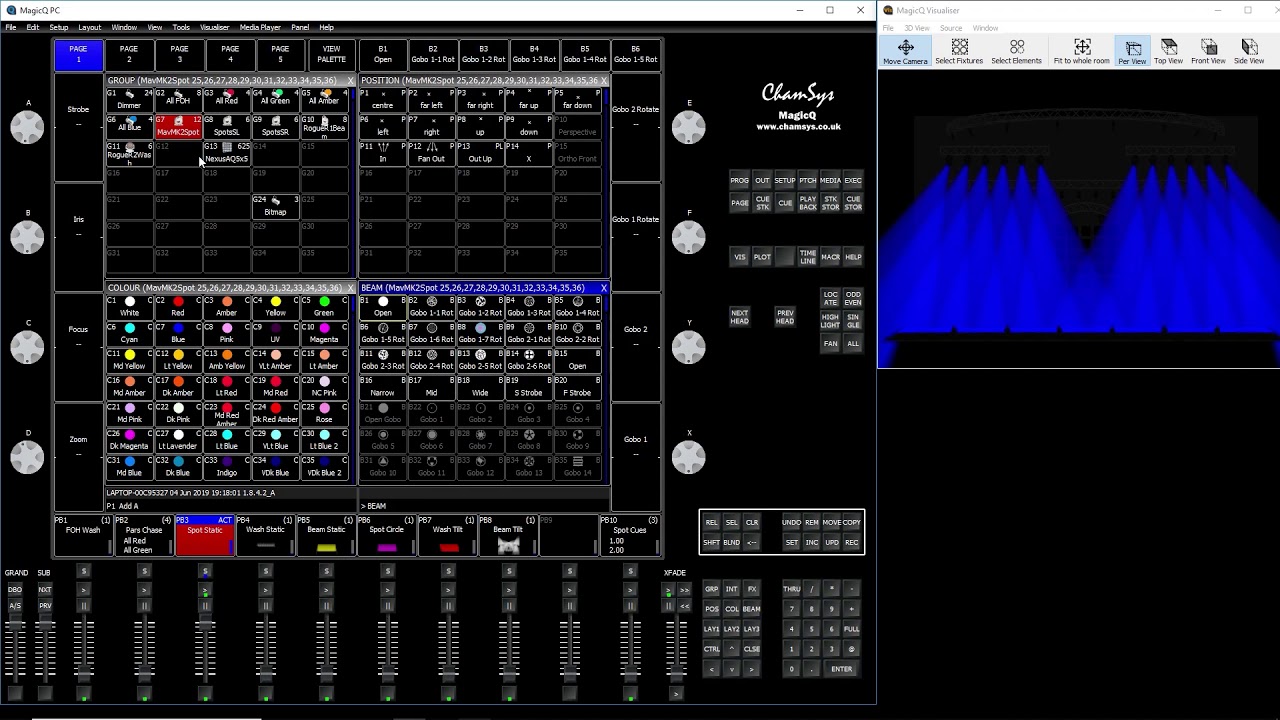
Task: Click the command line input showing BEAM
Action: pos(484,506)
